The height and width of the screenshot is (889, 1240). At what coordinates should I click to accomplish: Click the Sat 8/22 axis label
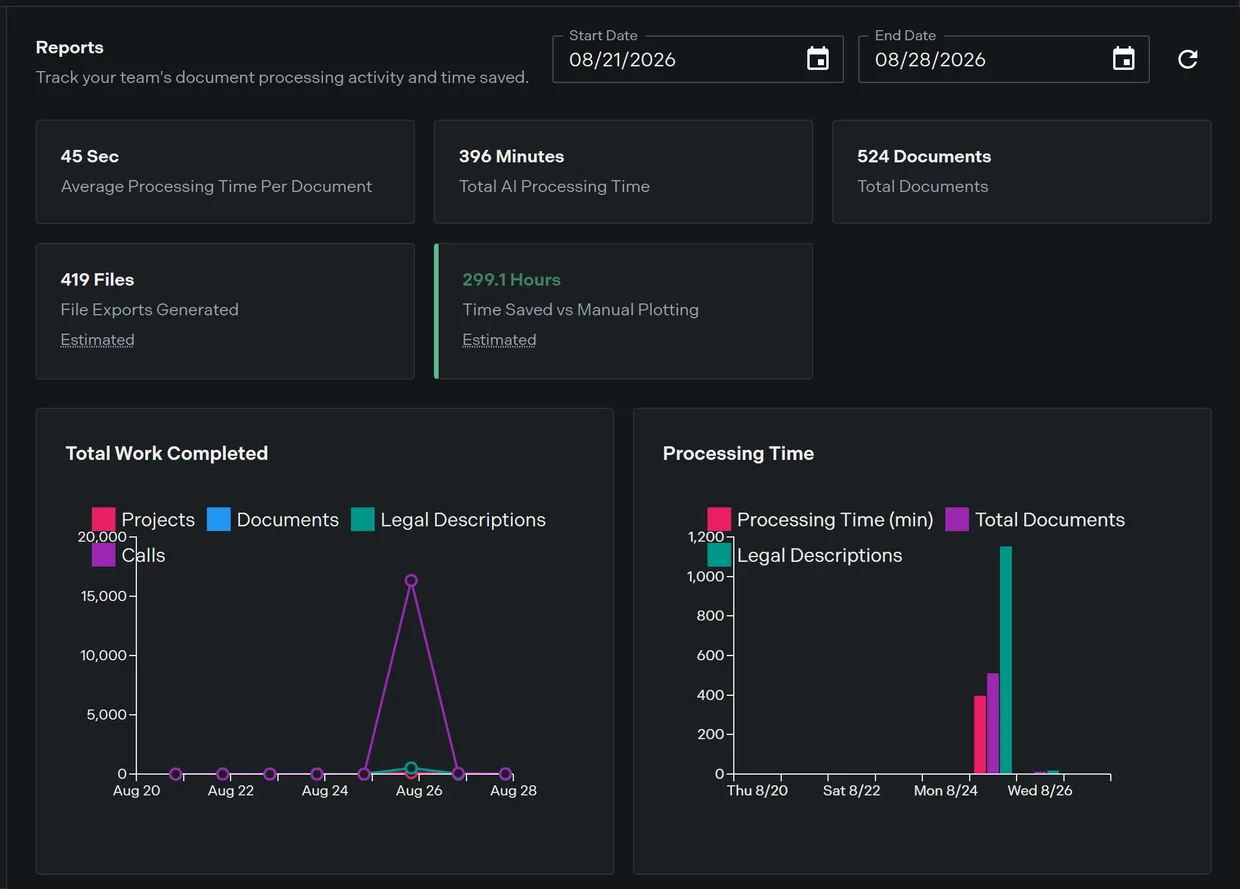851,790
